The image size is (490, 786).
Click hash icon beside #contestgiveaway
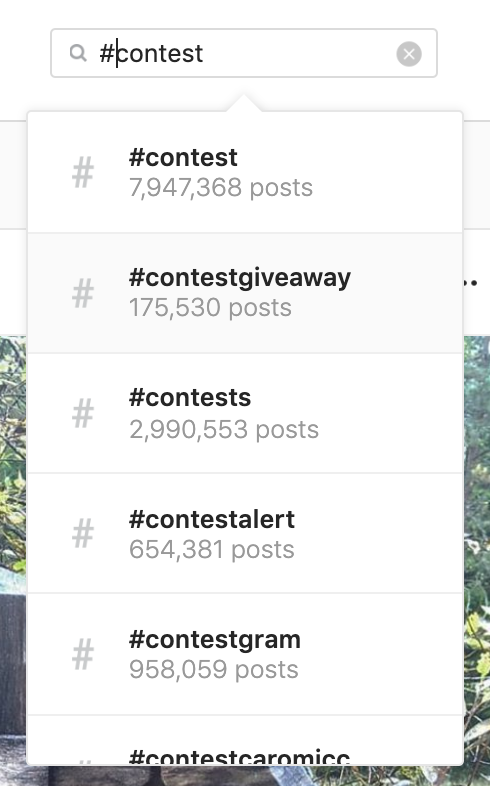tap(83, 293)
